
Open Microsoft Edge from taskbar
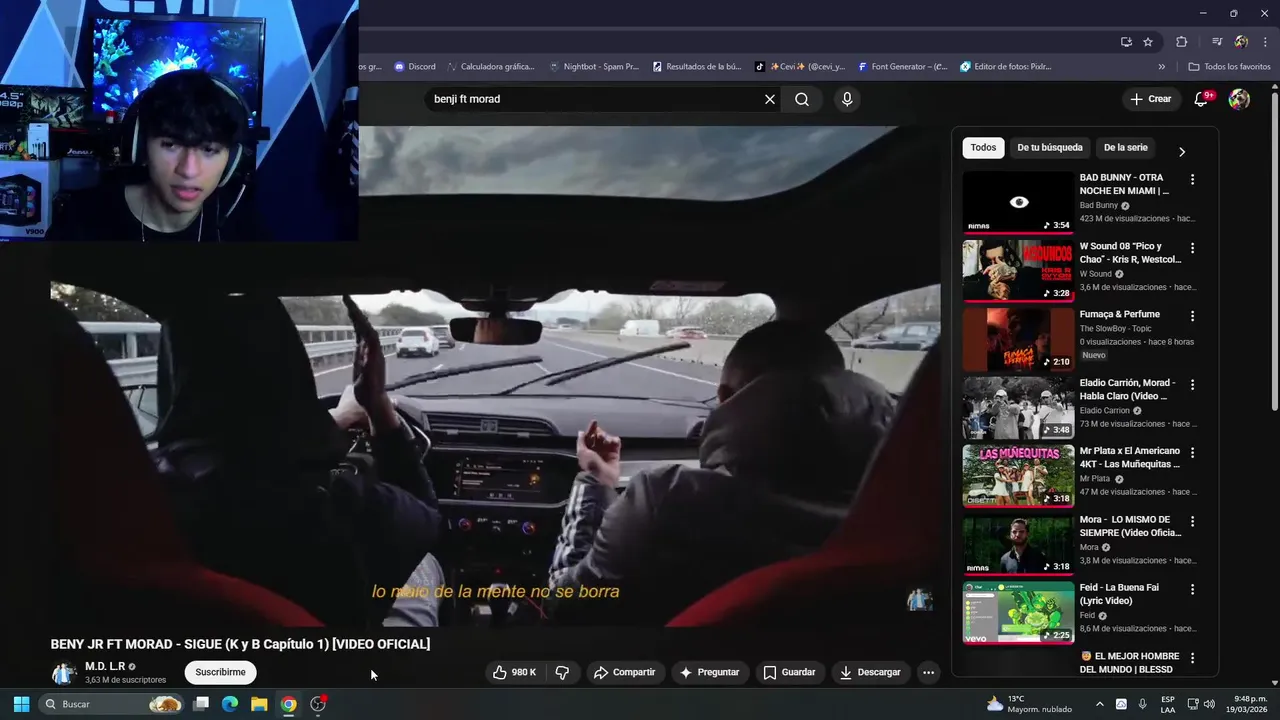(x=230, y=704)
